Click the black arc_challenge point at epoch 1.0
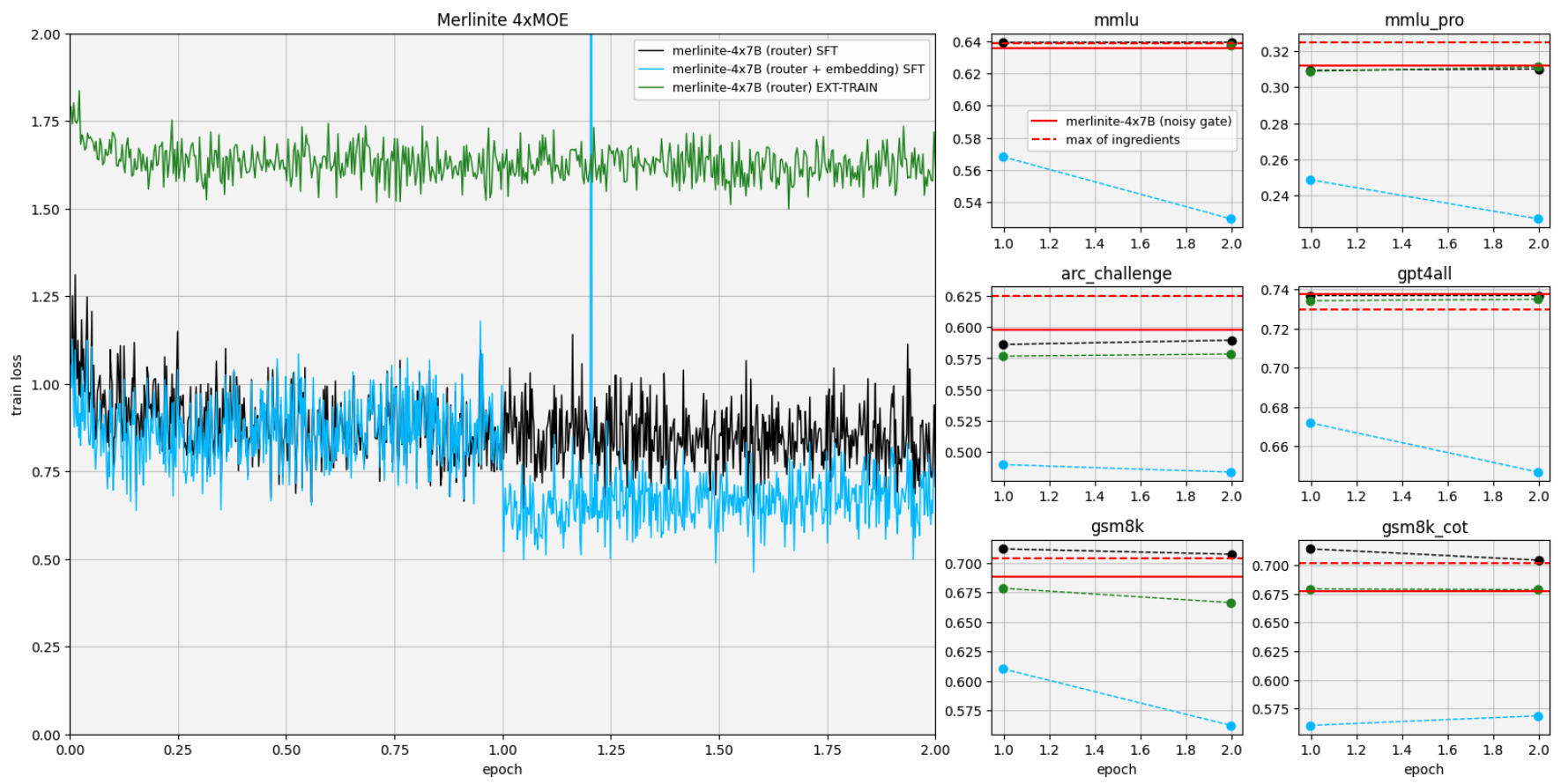 tap(1003, 344)
